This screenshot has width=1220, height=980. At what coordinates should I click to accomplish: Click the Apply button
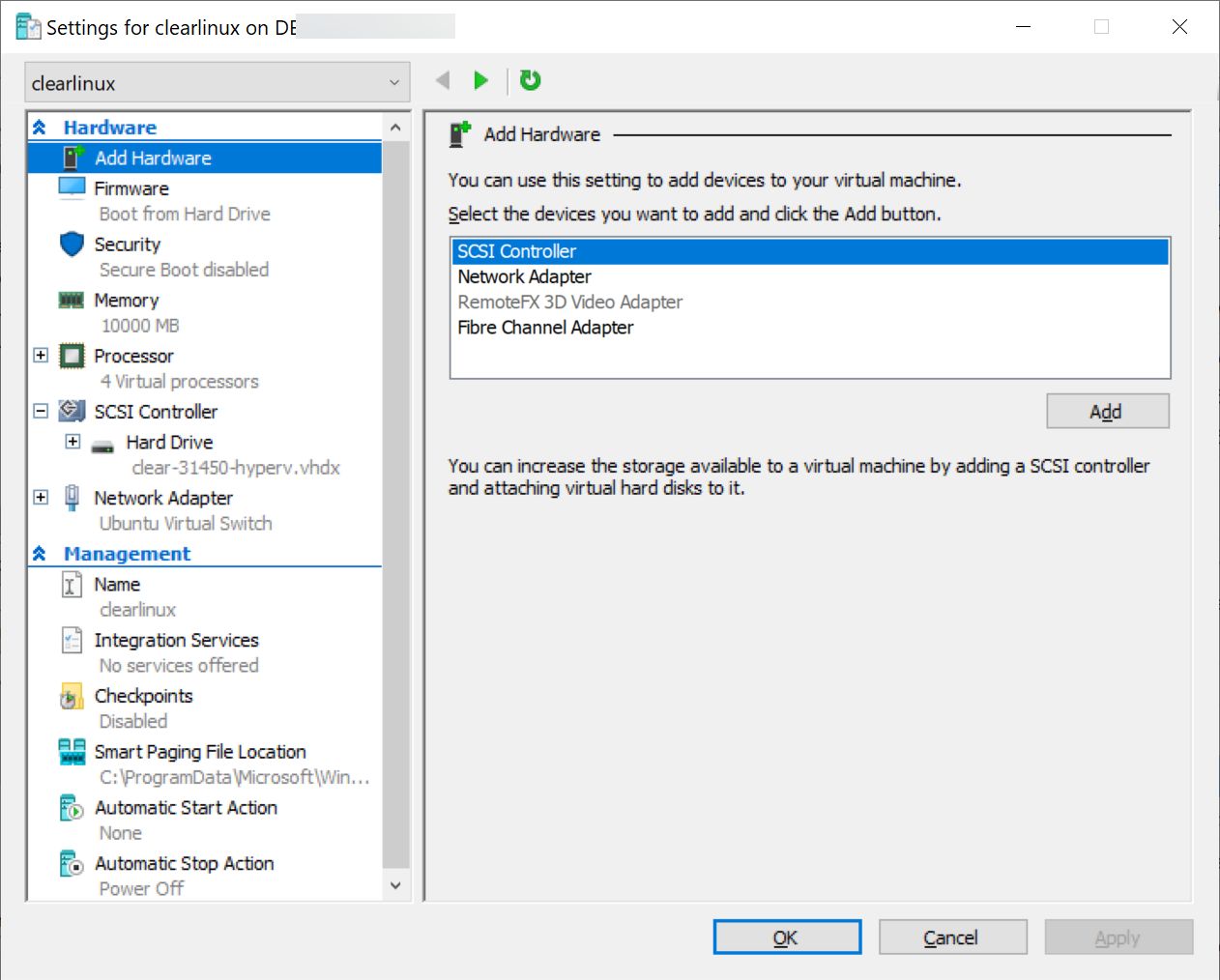(1118, 937)
